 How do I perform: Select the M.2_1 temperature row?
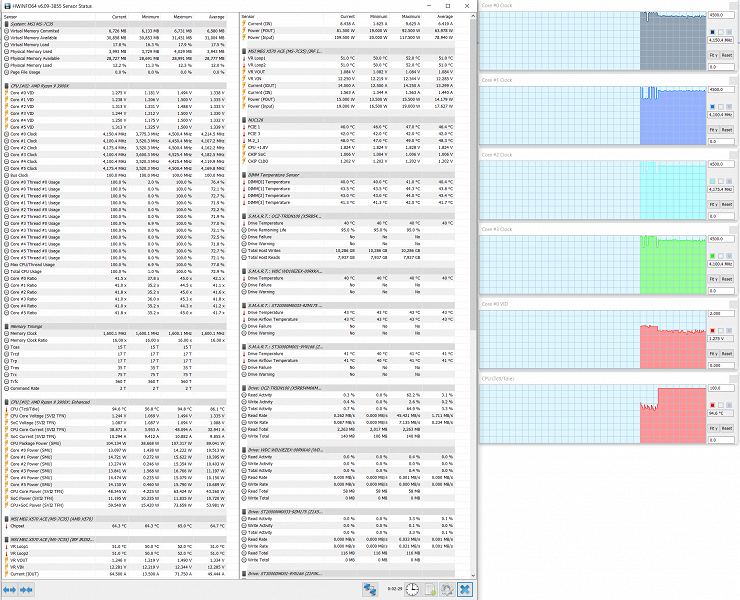(x=348, y=141)
